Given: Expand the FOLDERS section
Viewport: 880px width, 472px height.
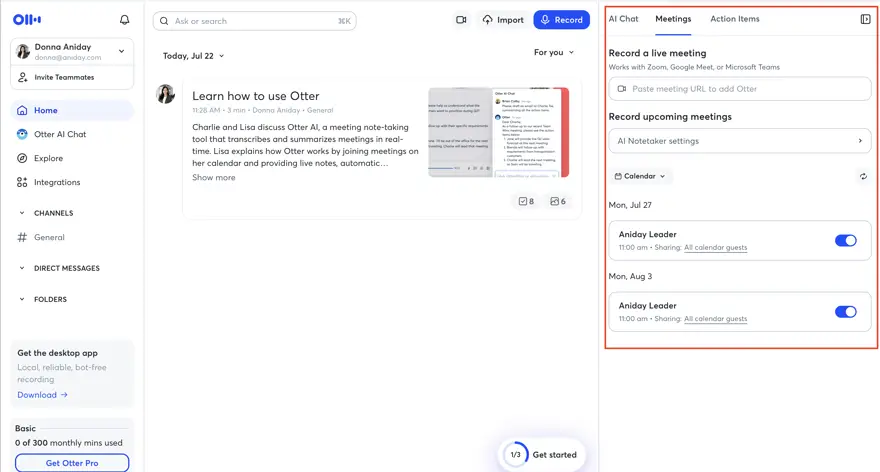Looking at the screenshot, I should coord(22,299).
